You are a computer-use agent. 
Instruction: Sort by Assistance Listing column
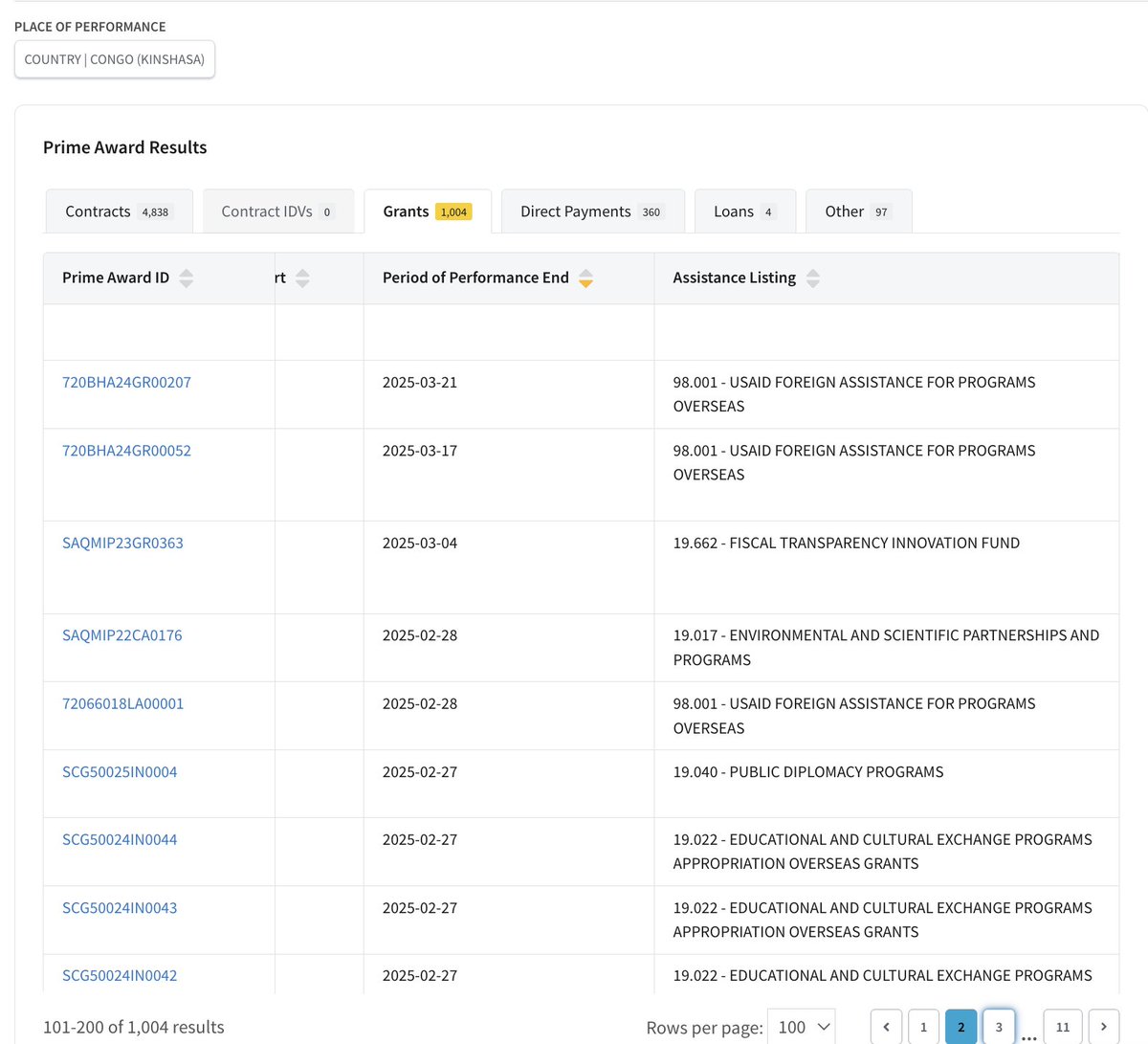812,278
